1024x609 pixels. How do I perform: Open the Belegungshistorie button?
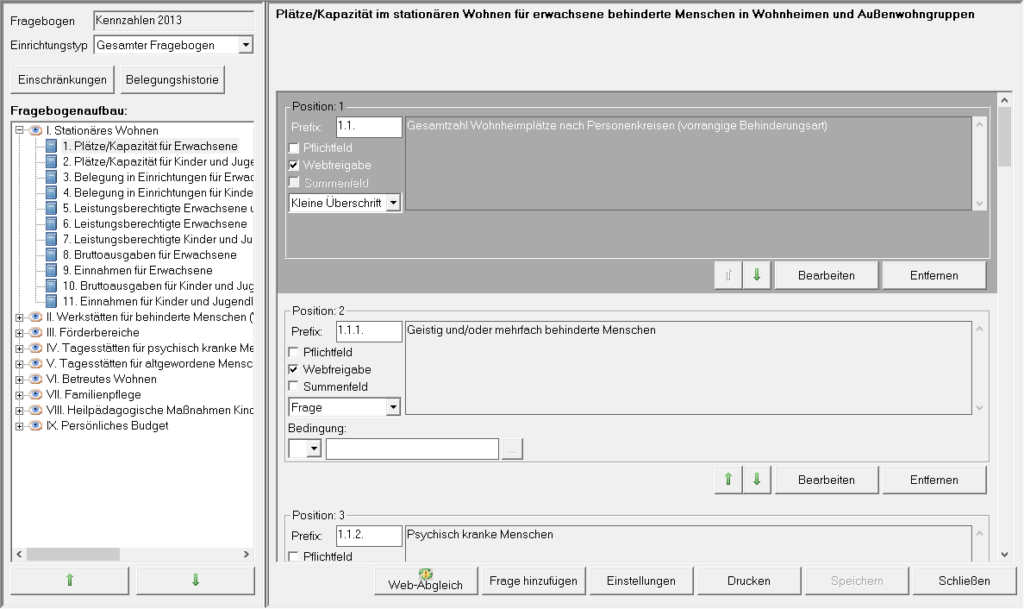[169, 80]
